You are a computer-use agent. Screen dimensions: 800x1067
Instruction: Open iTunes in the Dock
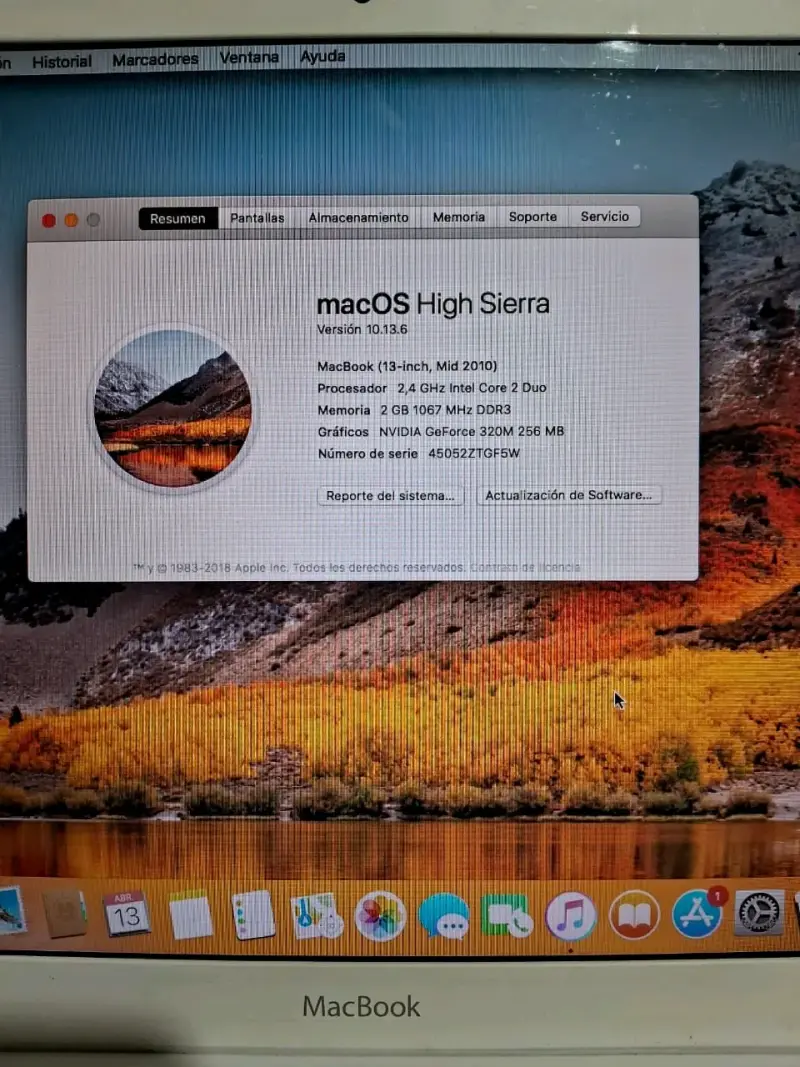click(570, 916)
